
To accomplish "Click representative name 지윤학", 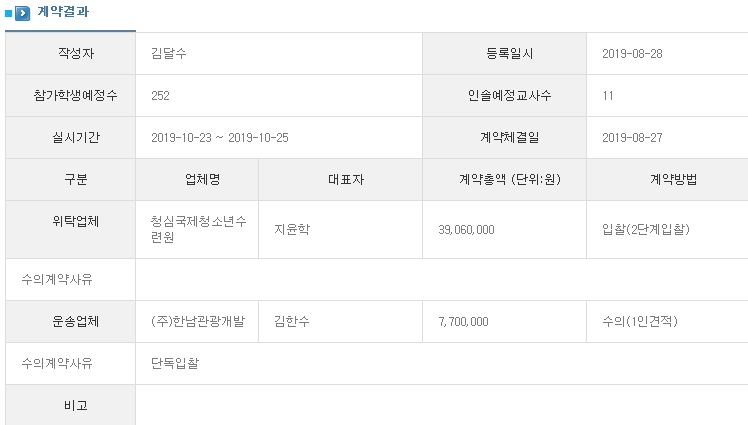I will pos(292,230).
